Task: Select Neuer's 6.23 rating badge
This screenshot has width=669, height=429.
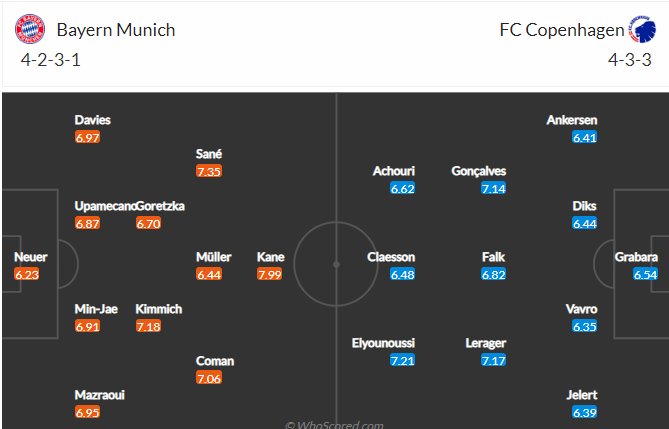Action: point(26,274)
